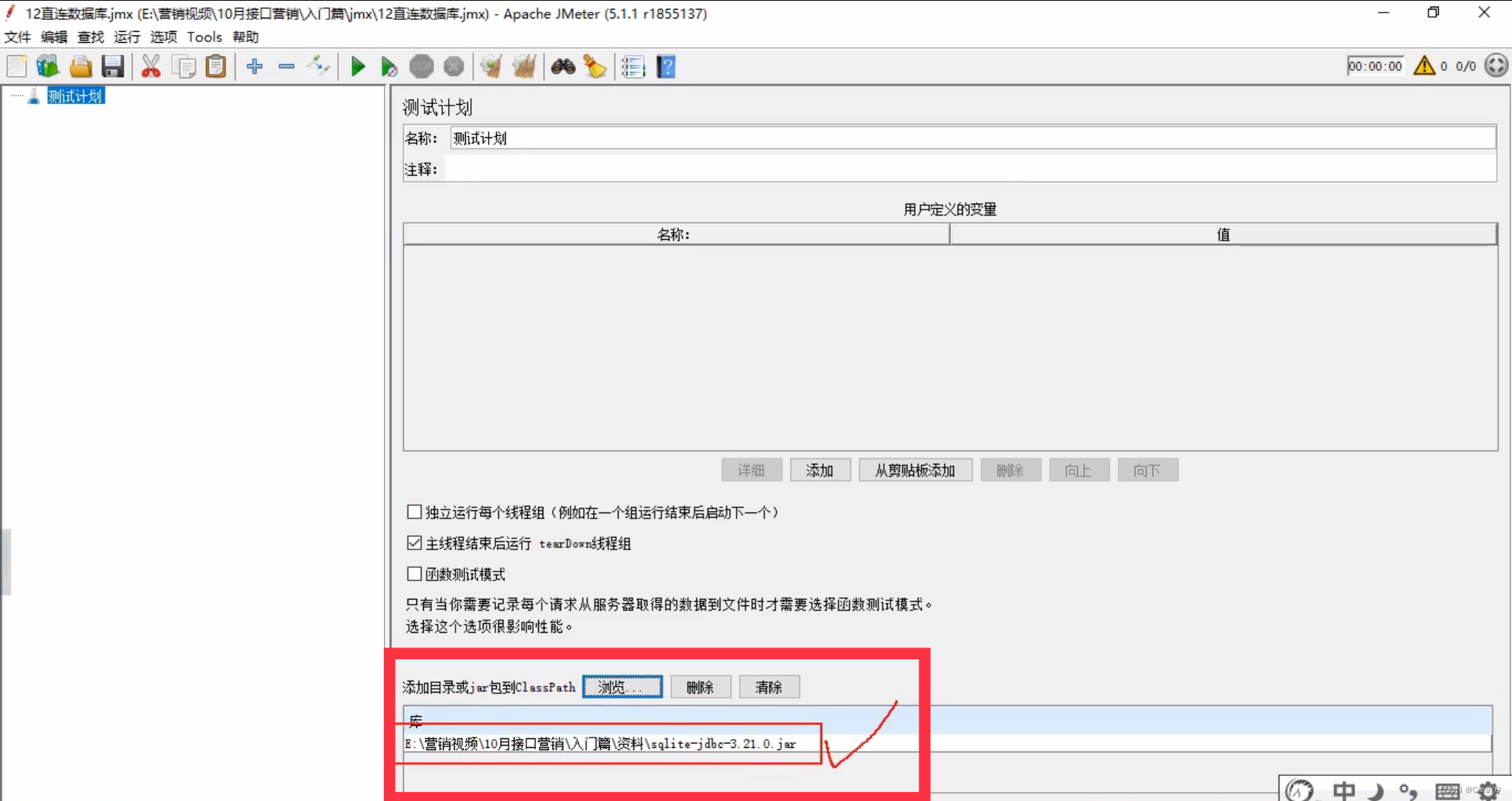This screenshot has height=801, width=1512.
Task: Toggle the IME Chinese 中 mode icon
Action: point(1344,791)
